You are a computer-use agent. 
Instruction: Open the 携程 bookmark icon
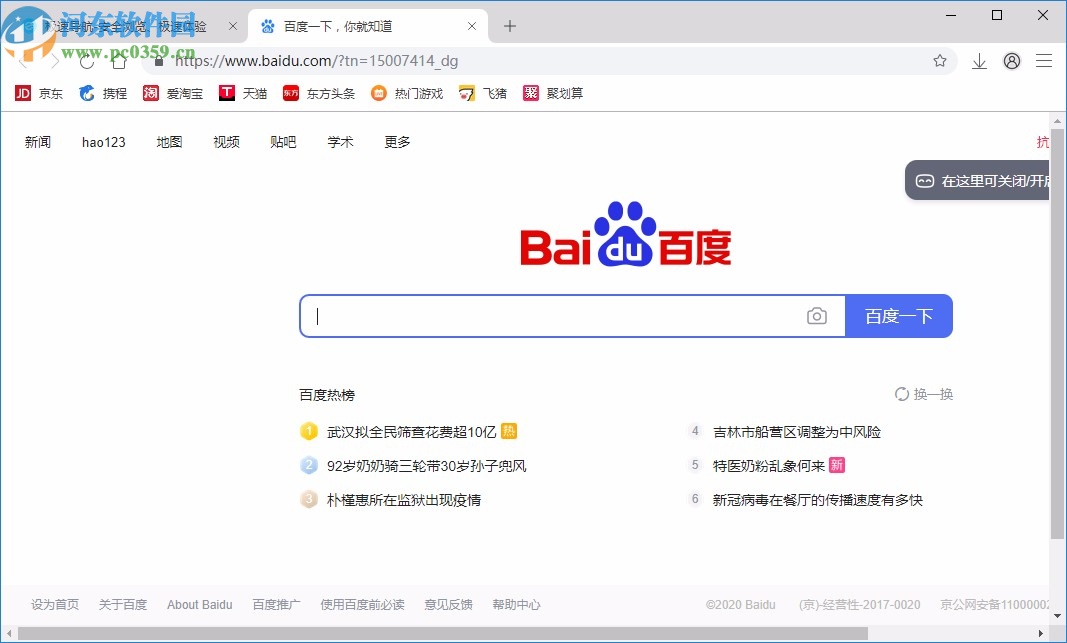click(104, 93)
